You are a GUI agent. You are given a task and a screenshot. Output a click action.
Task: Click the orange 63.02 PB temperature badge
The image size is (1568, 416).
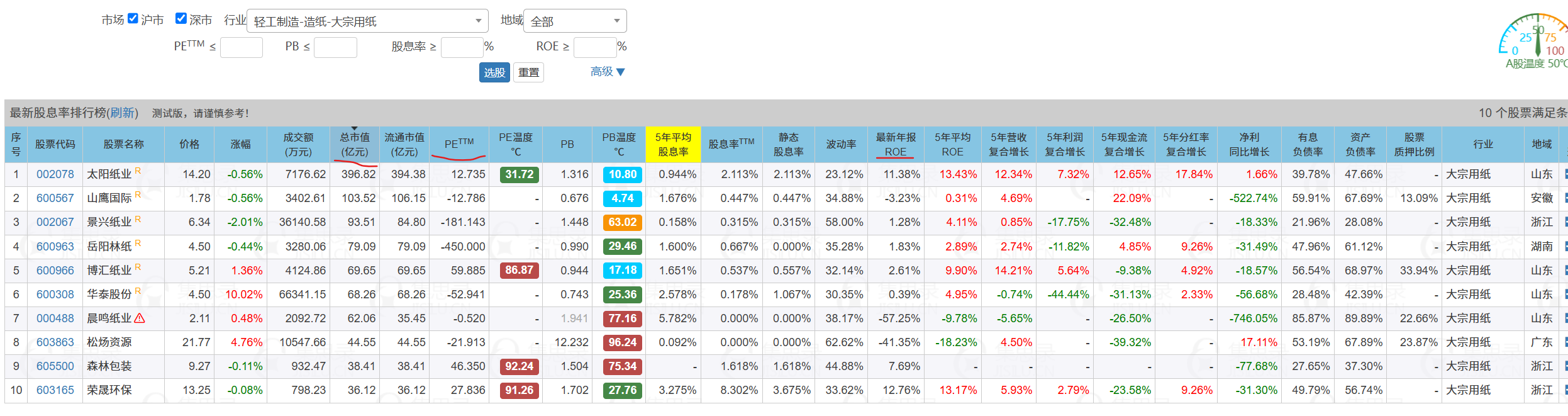coord(622,222)
